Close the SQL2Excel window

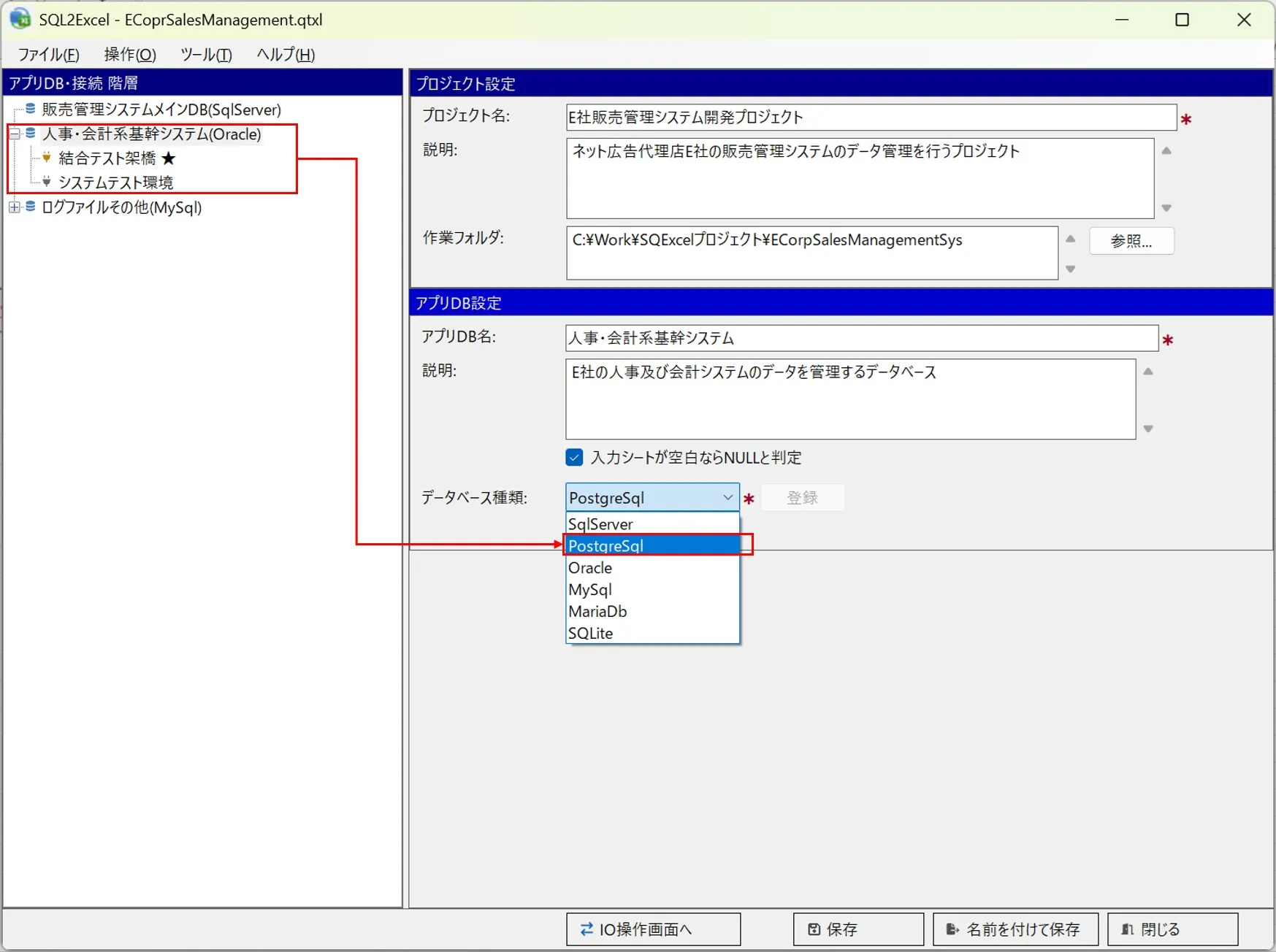[x=1244, y=20]
